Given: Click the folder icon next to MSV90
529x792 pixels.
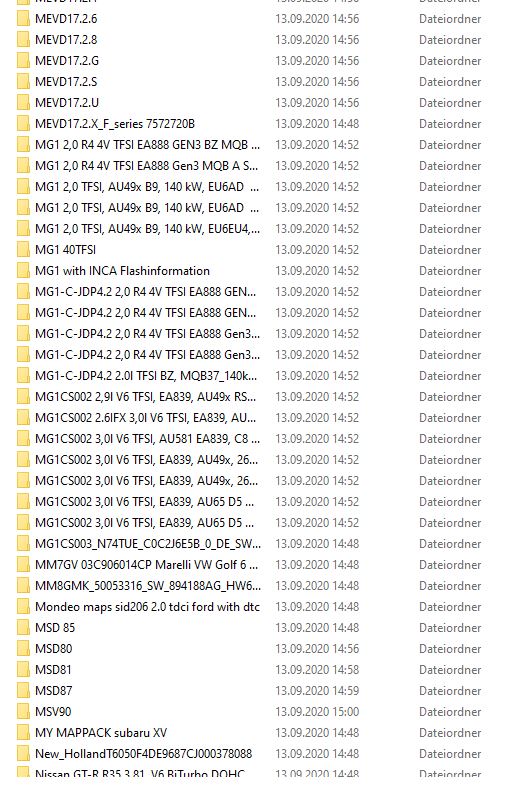Looking at the screenshot, I should coord(23,712).
